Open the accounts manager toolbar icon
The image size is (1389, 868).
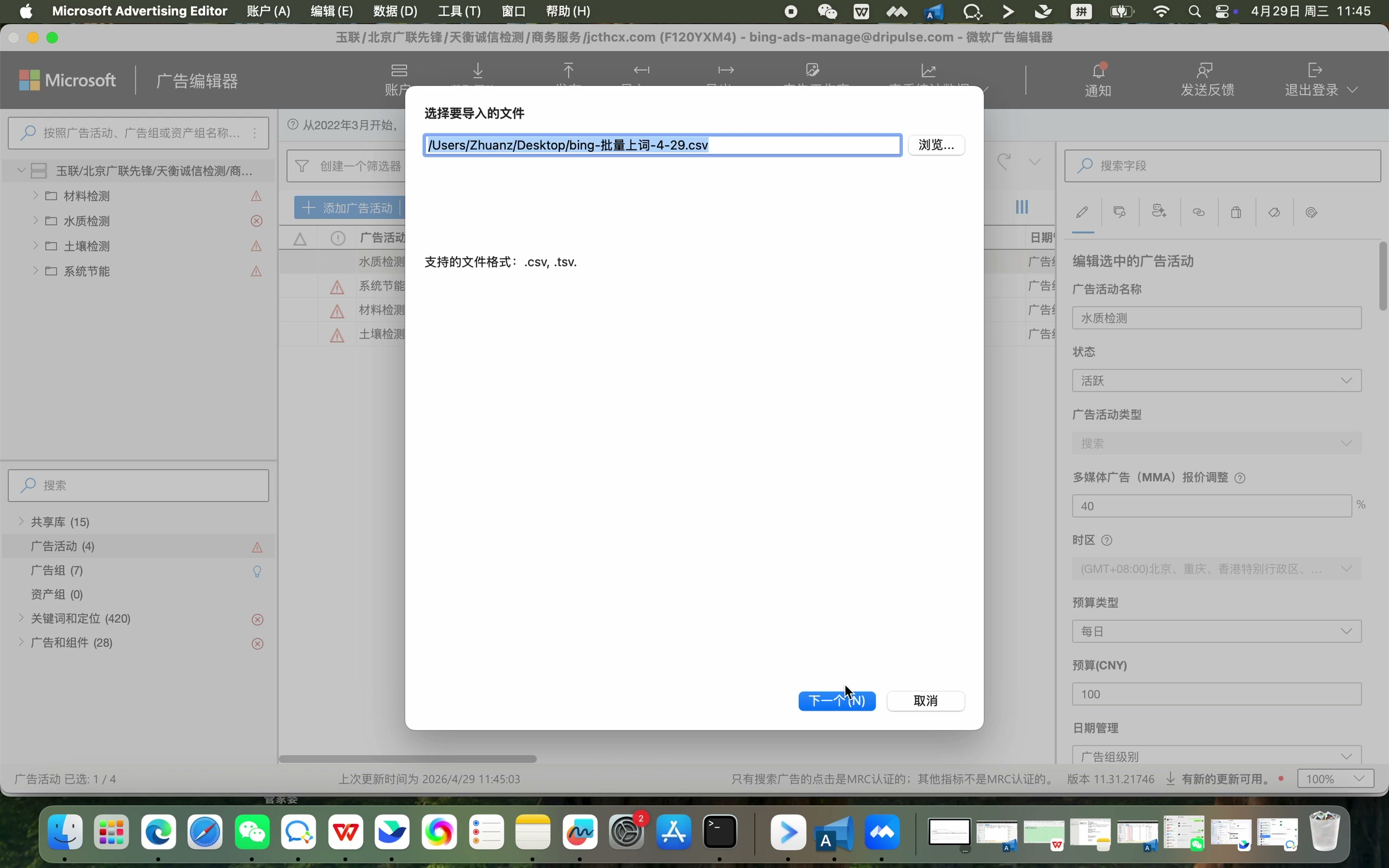click(x=399, y=71)
